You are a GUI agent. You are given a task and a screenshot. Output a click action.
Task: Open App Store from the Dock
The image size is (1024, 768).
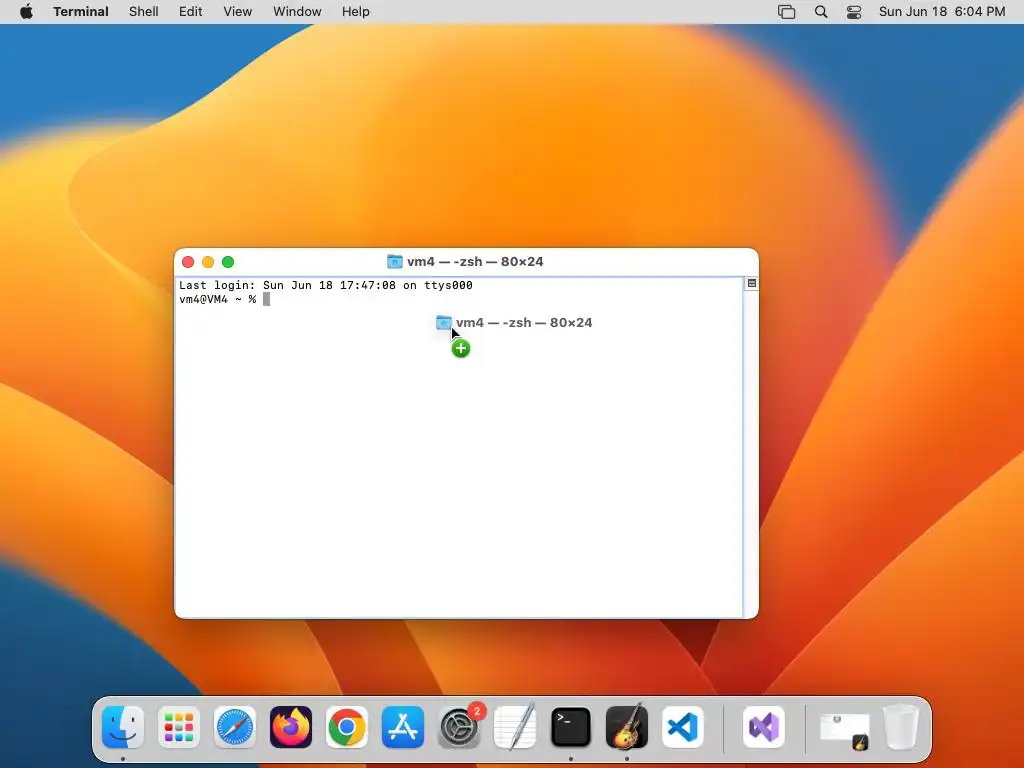(403, 727)
